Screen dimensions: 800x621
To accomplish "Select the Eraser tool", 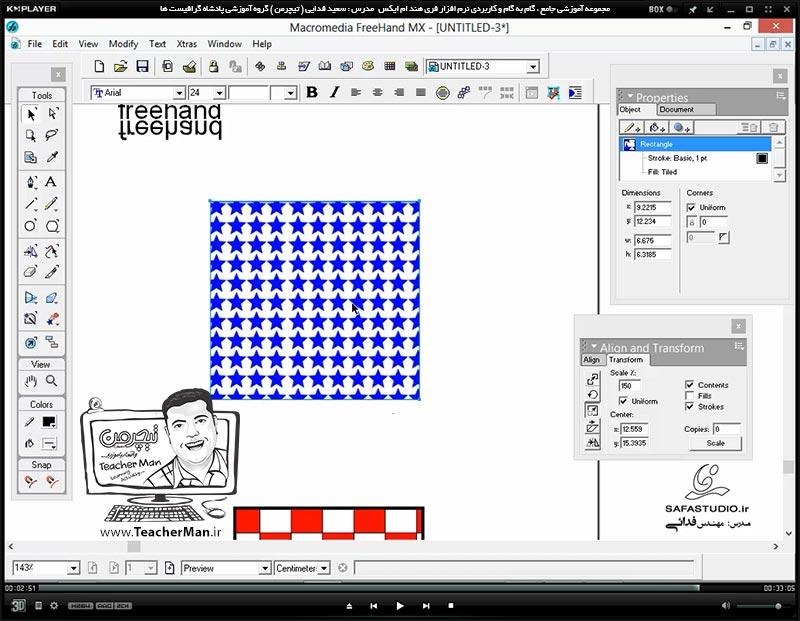I will tap(31, 272).
